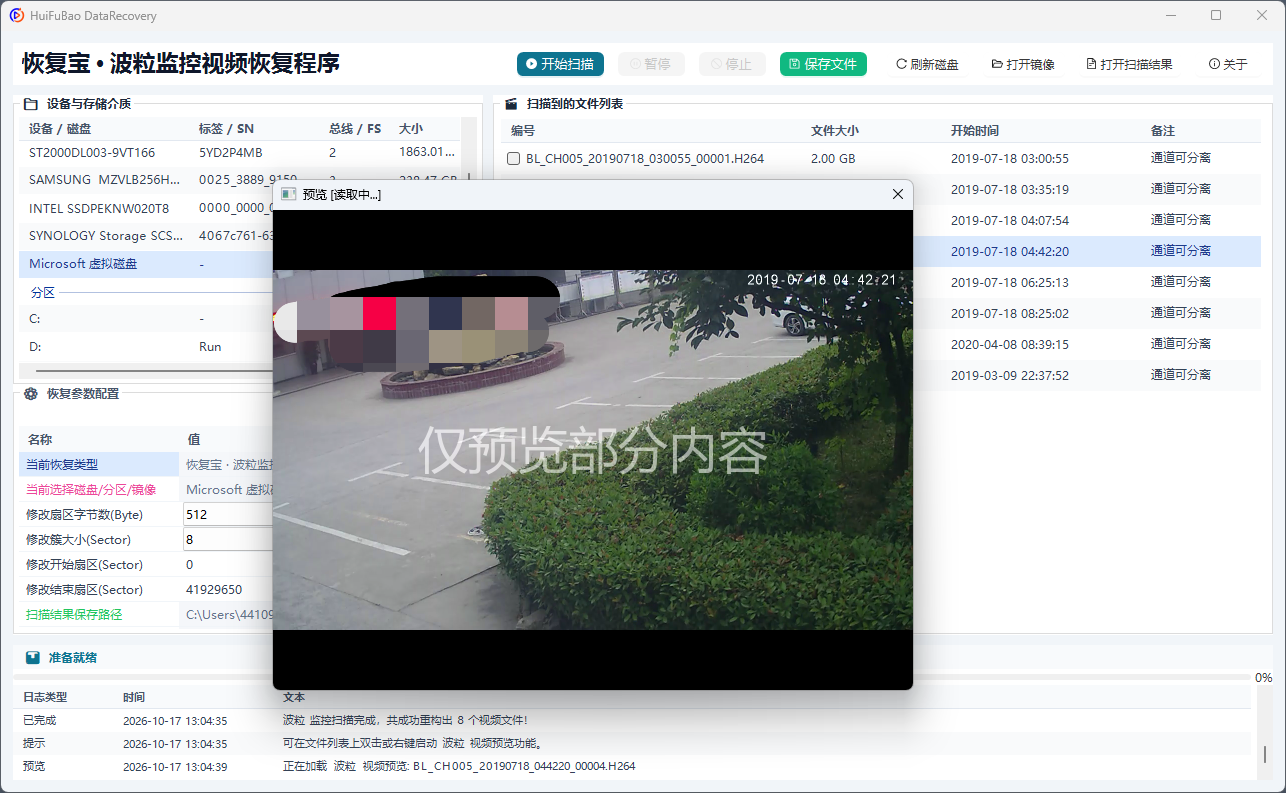The width and height of the screenshot is (1286, 793).
Task: Open a disk image with 打开镜像
Action: tap(1023, 64)
